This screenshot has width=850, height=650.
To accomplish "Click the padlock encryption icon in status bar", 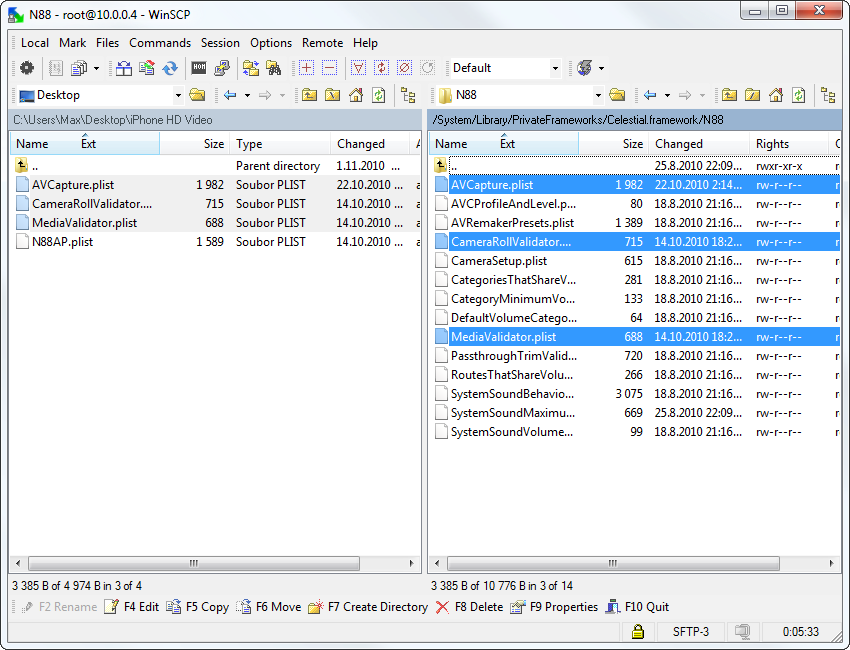I will pos(638,631).
